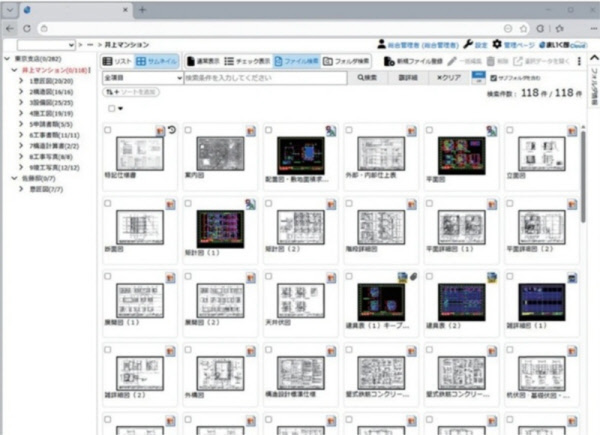Viewport: 600px width, 435px height.
Task: Collapse the 東京支店 tree node
Action: [x=7, y=59]
